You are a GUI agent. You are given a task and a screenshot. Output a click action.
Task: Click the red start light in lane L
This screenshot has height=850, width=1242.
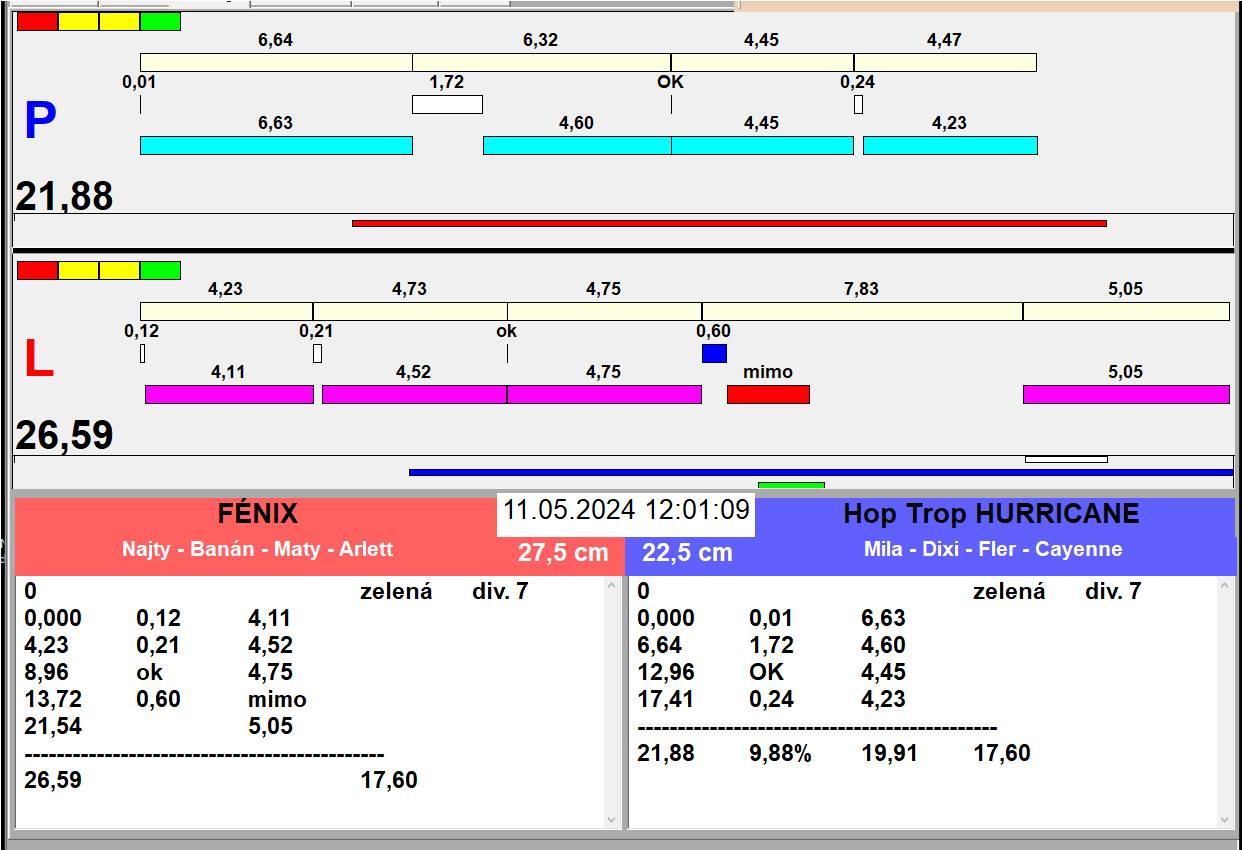[37, 270]
